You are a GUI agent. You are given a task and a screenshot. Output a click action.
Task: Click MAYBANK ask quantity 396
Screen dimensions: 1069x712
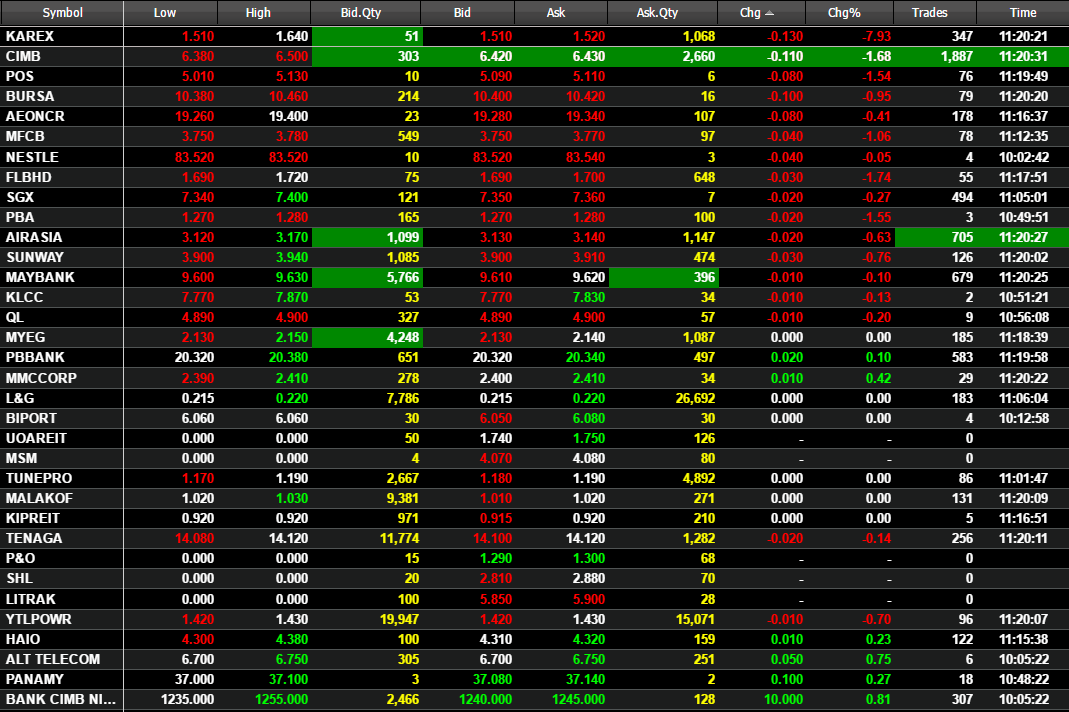[x=704, y=277]
